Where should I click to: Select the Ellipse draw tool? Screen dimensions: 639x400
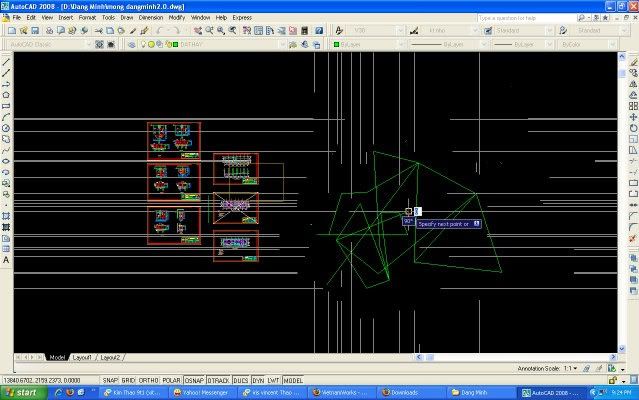(x=6, y=161)
